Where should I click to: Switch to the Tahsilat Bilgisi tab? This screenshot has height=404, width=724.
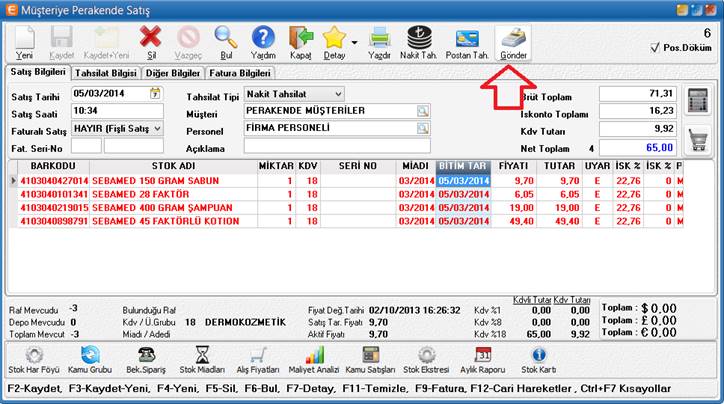(x=103, y=73)
